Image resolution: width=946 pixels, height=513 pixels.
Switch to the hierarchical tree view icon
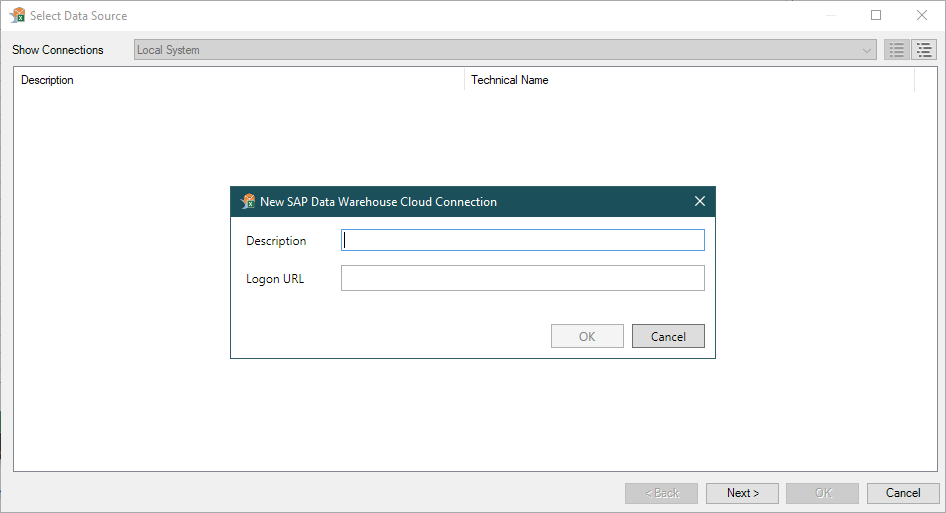tap(924, 49)
